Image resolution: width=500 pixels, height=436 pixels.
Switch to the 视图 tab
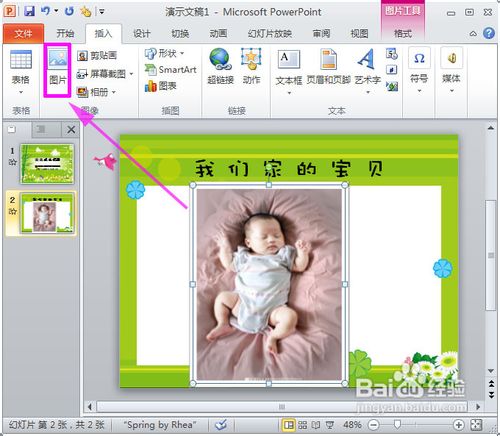pyautogui.click(x=359, y=33)
